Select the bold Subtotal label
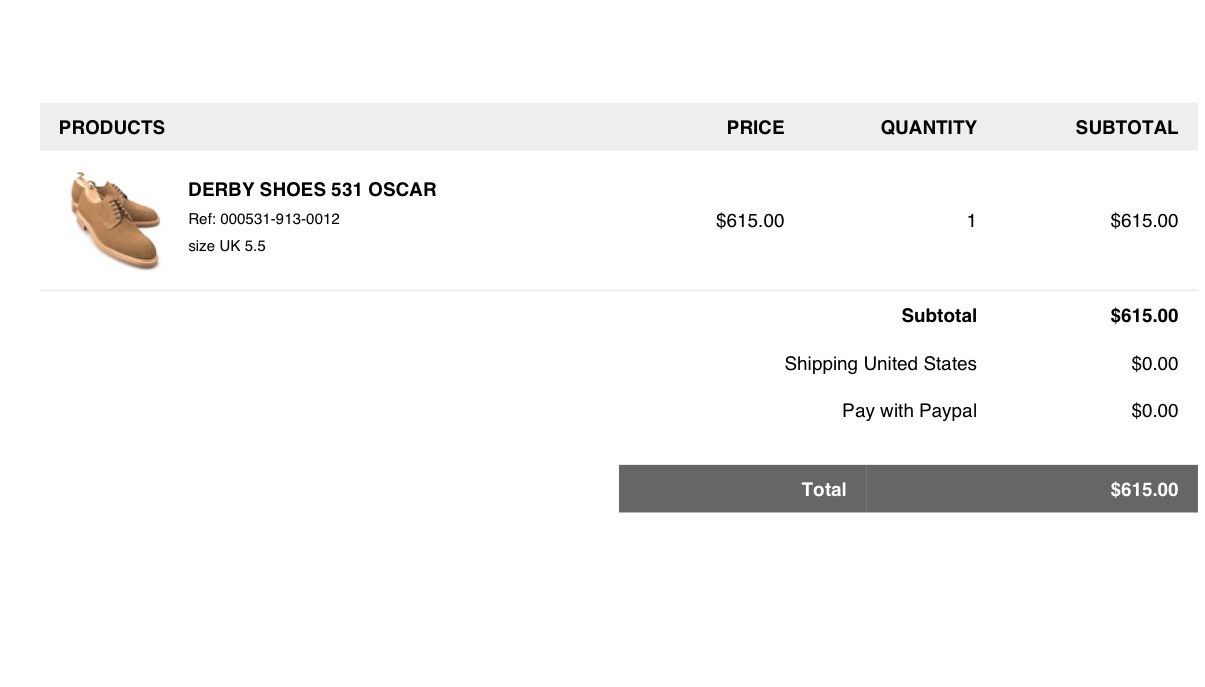Viewport: 1205px width, 687px height. [939, 316]
